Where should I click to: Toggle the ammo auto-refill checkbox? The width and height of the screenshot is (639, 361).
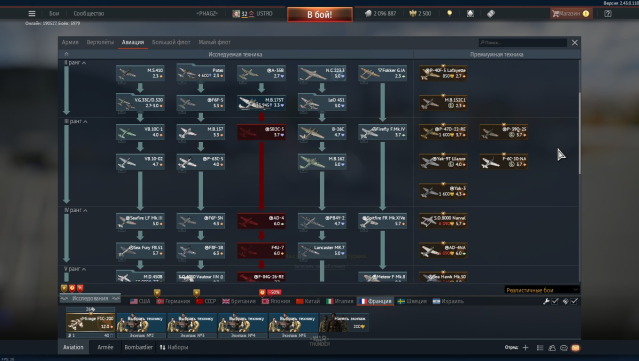574,301
